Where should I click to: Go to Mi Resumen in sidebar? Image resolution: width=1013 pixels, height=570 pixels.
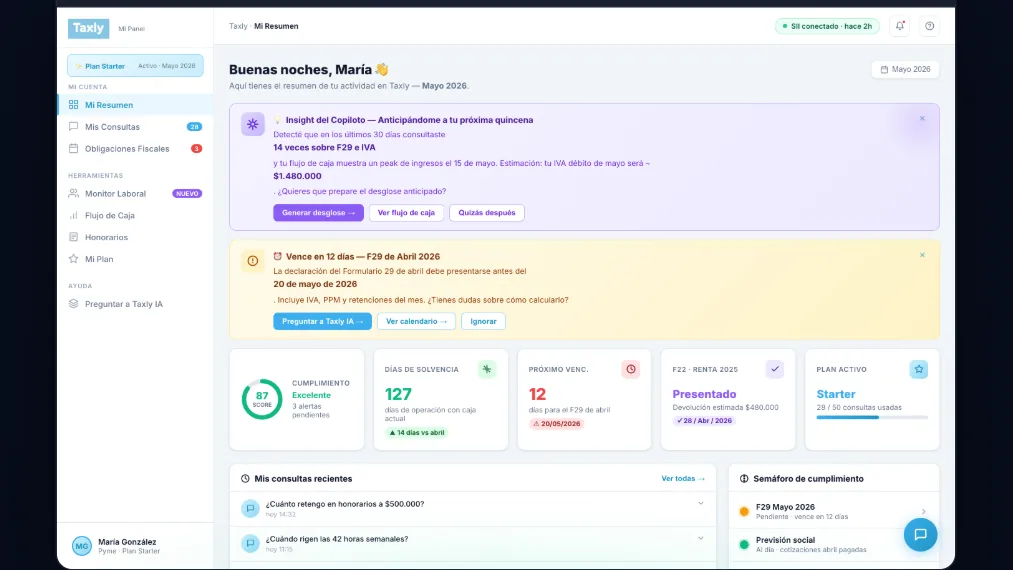(x=135, y=105)
